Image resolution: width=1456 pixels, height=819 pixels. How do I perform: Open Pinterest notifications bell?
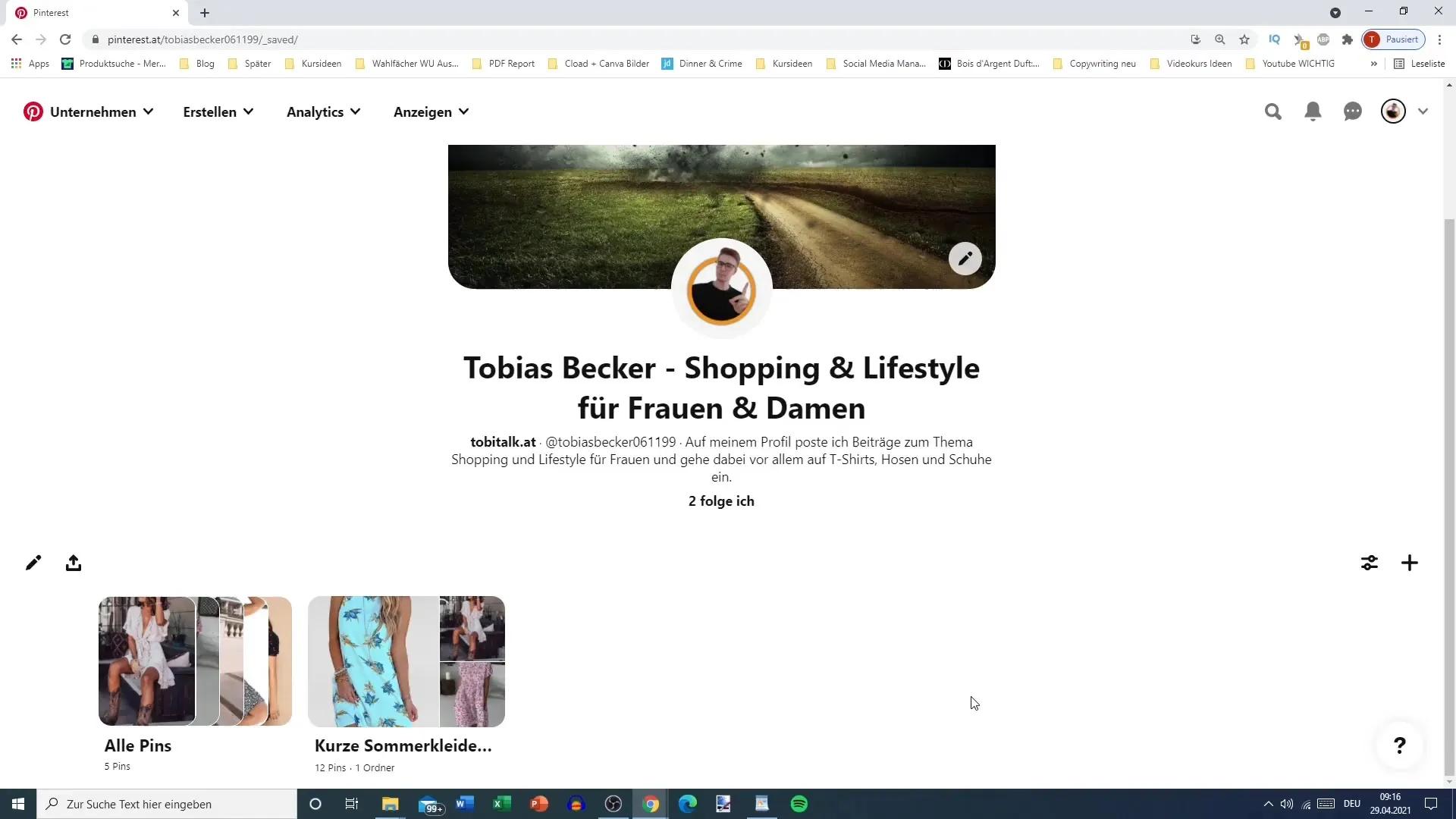pos(1313,111)
